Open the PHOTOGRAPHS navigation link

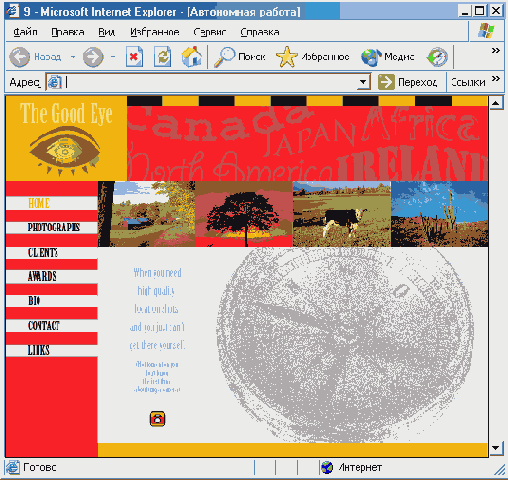(x=54, y=227)
